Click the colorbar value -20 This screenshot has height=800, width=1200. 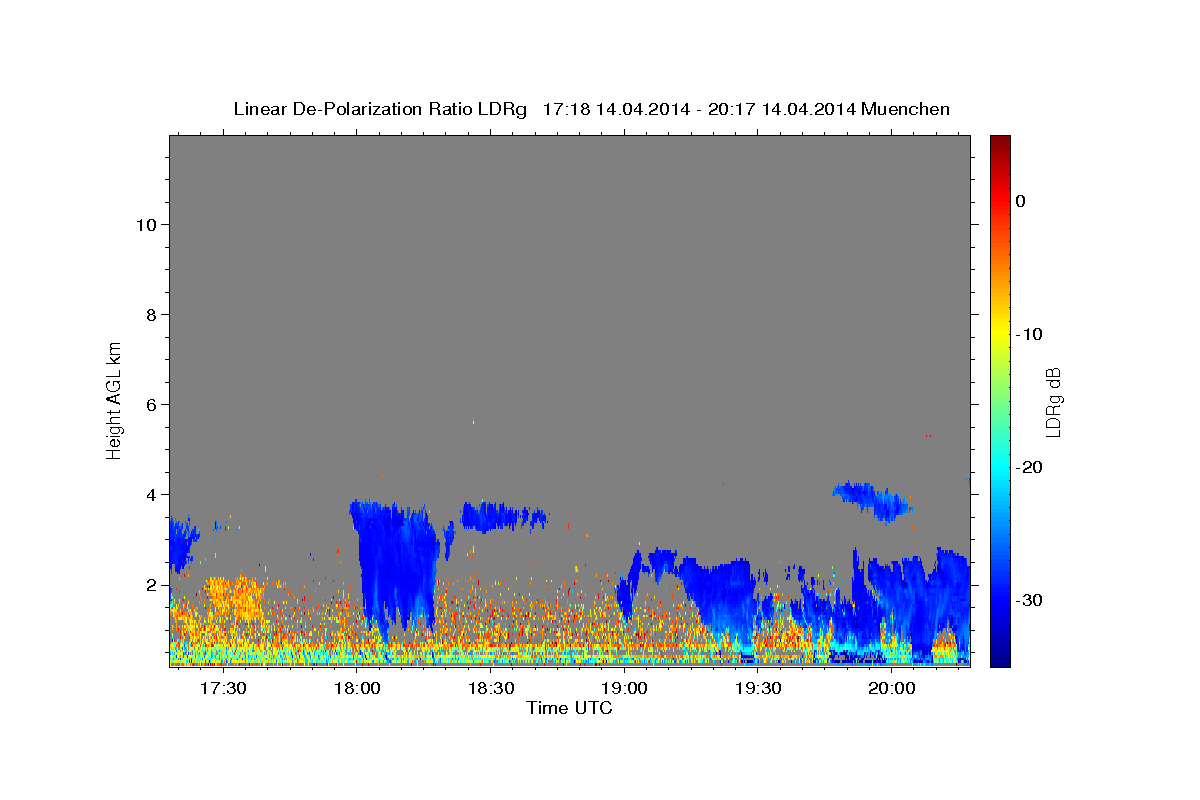1030,467
